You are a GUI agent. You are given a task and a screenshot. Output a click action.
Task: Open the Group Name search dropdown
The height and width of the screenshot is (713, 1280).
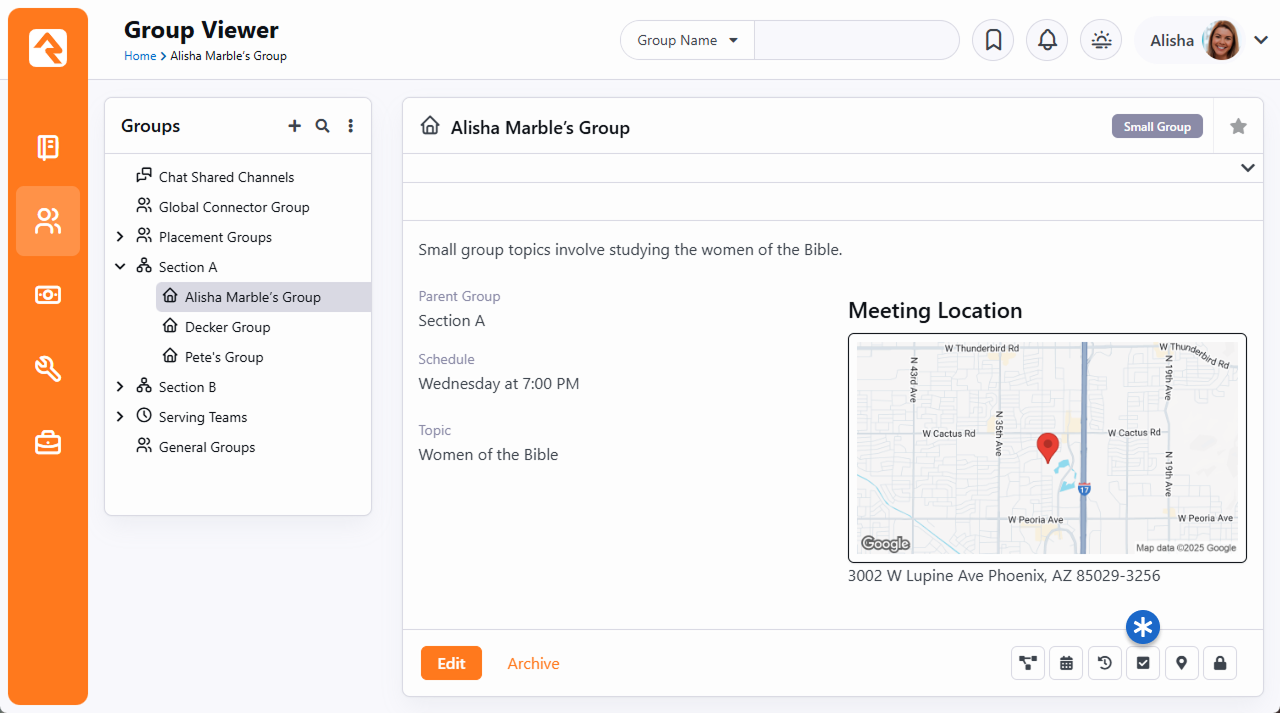688,40
